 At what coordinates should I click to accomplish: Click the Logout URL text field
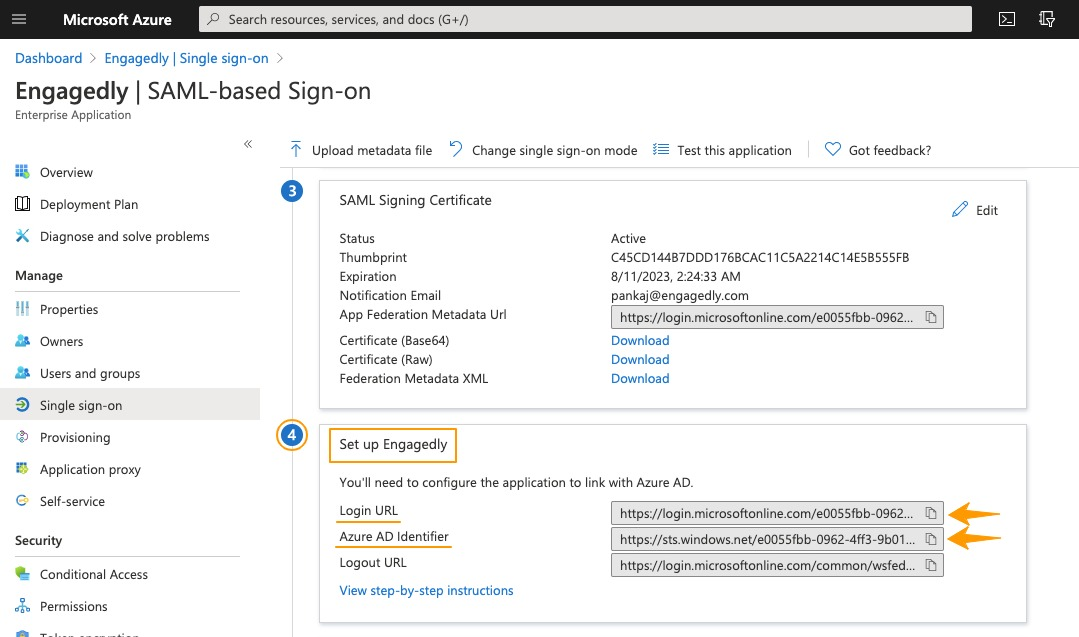point(777,565)
